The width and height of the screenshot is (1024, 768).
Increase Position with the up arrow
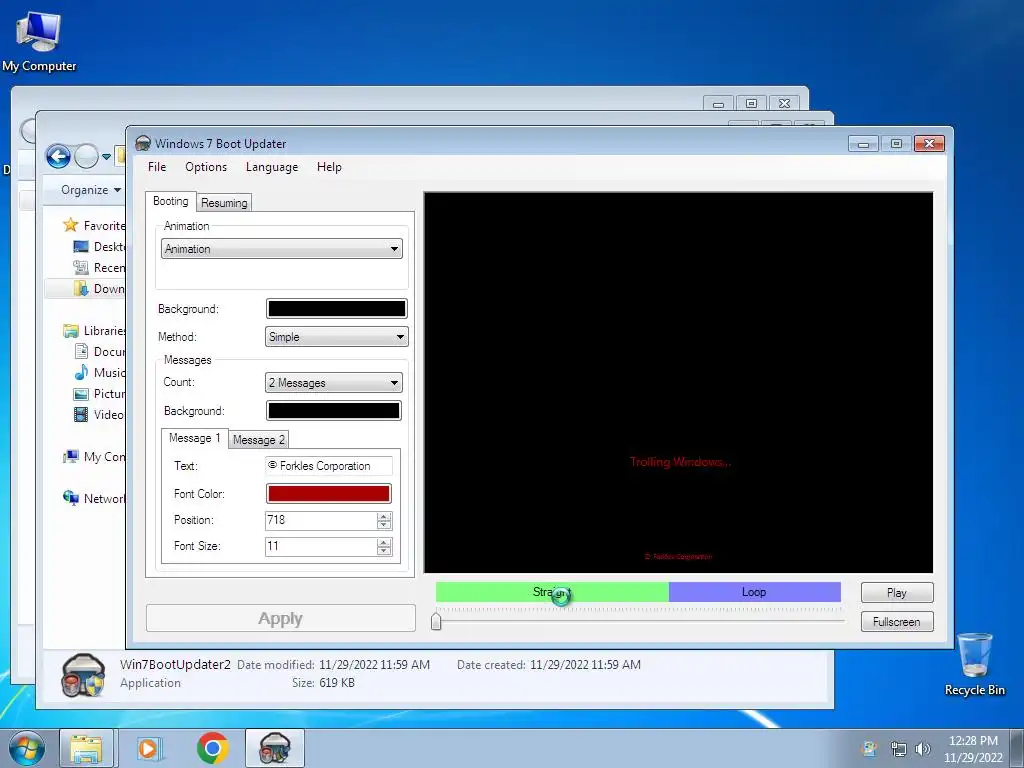tap(384, 516)
